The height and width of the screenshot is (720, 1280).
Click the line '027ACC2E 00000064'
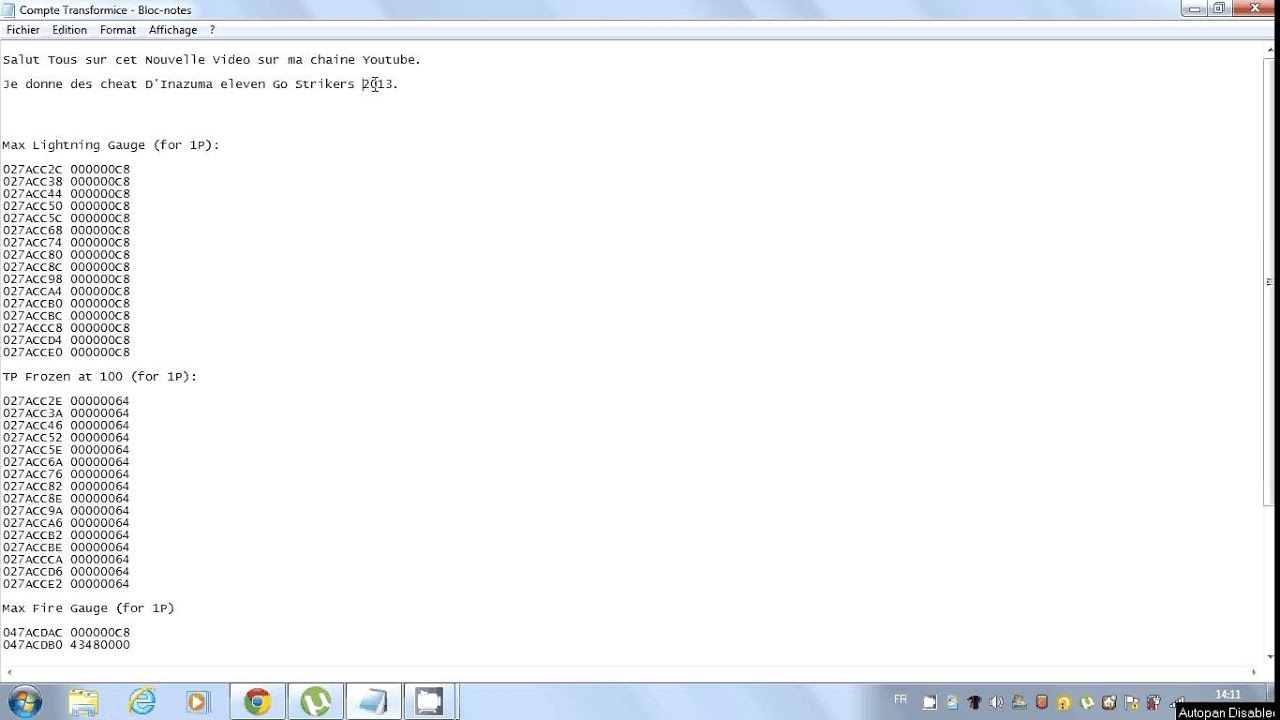[66, 401]
